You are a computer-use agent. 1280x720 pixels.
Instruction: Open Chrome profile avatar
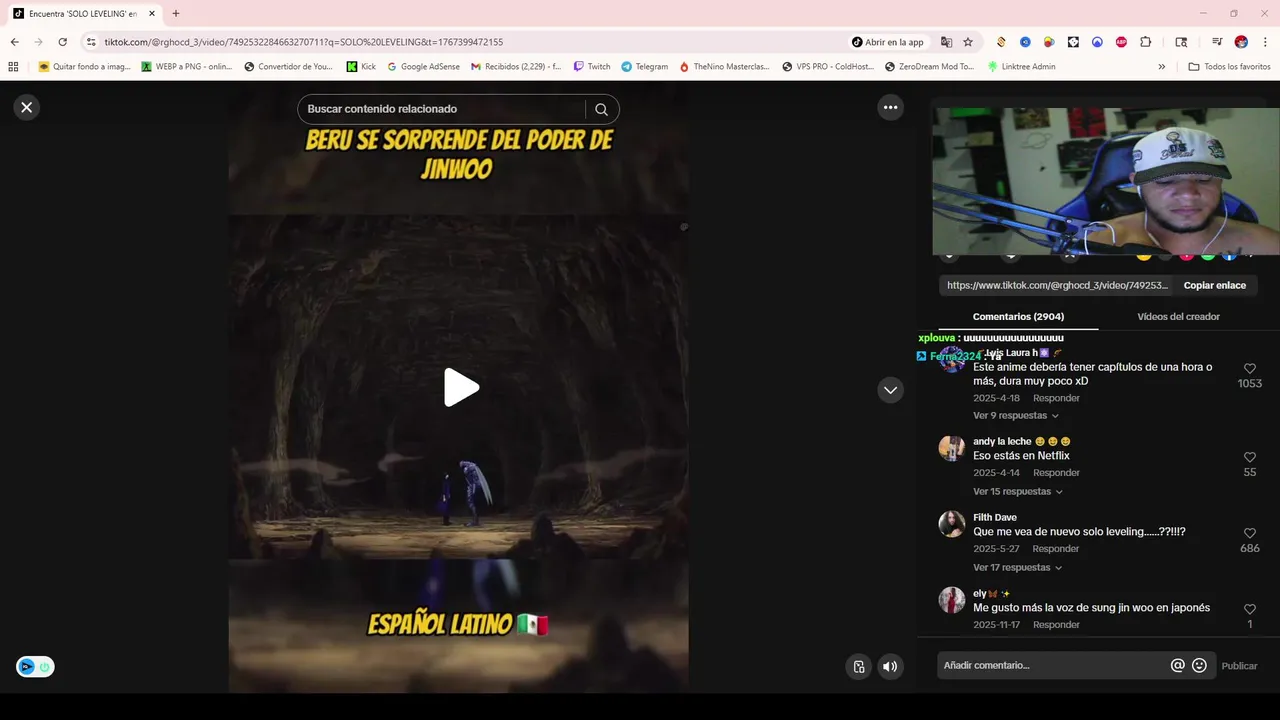click(1241, 42)
